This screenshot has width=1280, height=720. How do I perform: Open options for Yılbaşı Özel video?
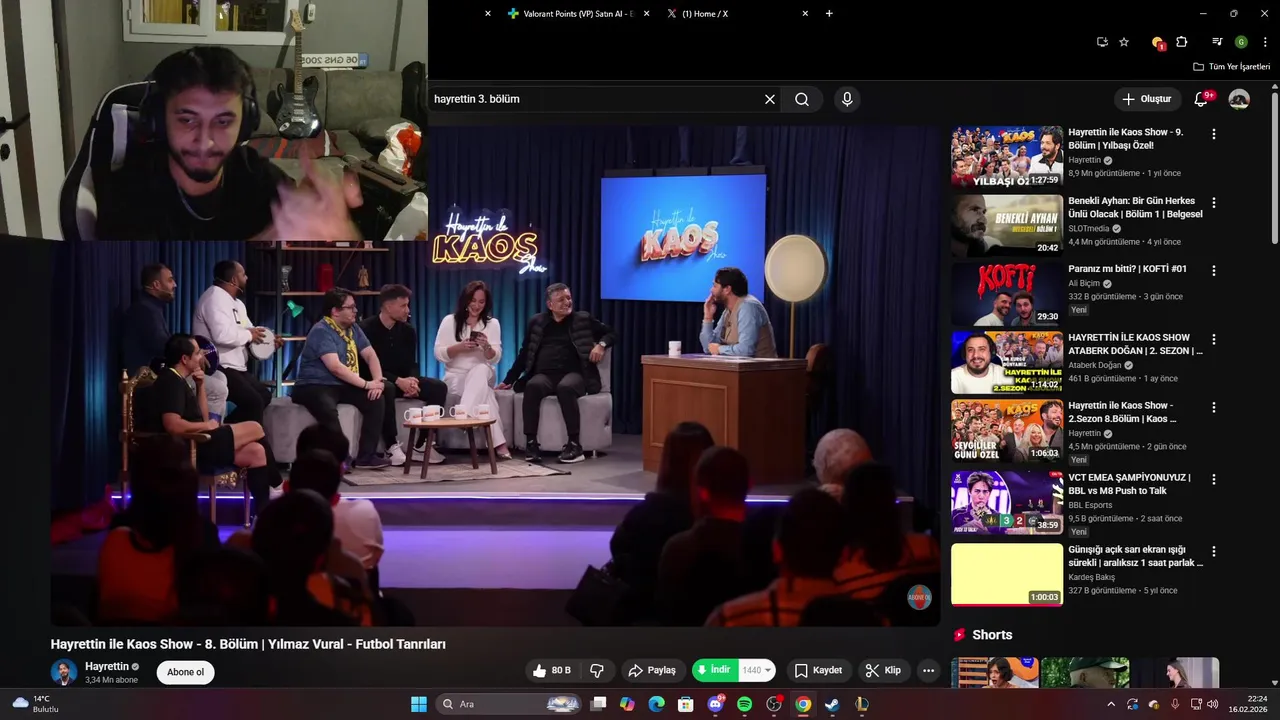[x=1214, y=134]
